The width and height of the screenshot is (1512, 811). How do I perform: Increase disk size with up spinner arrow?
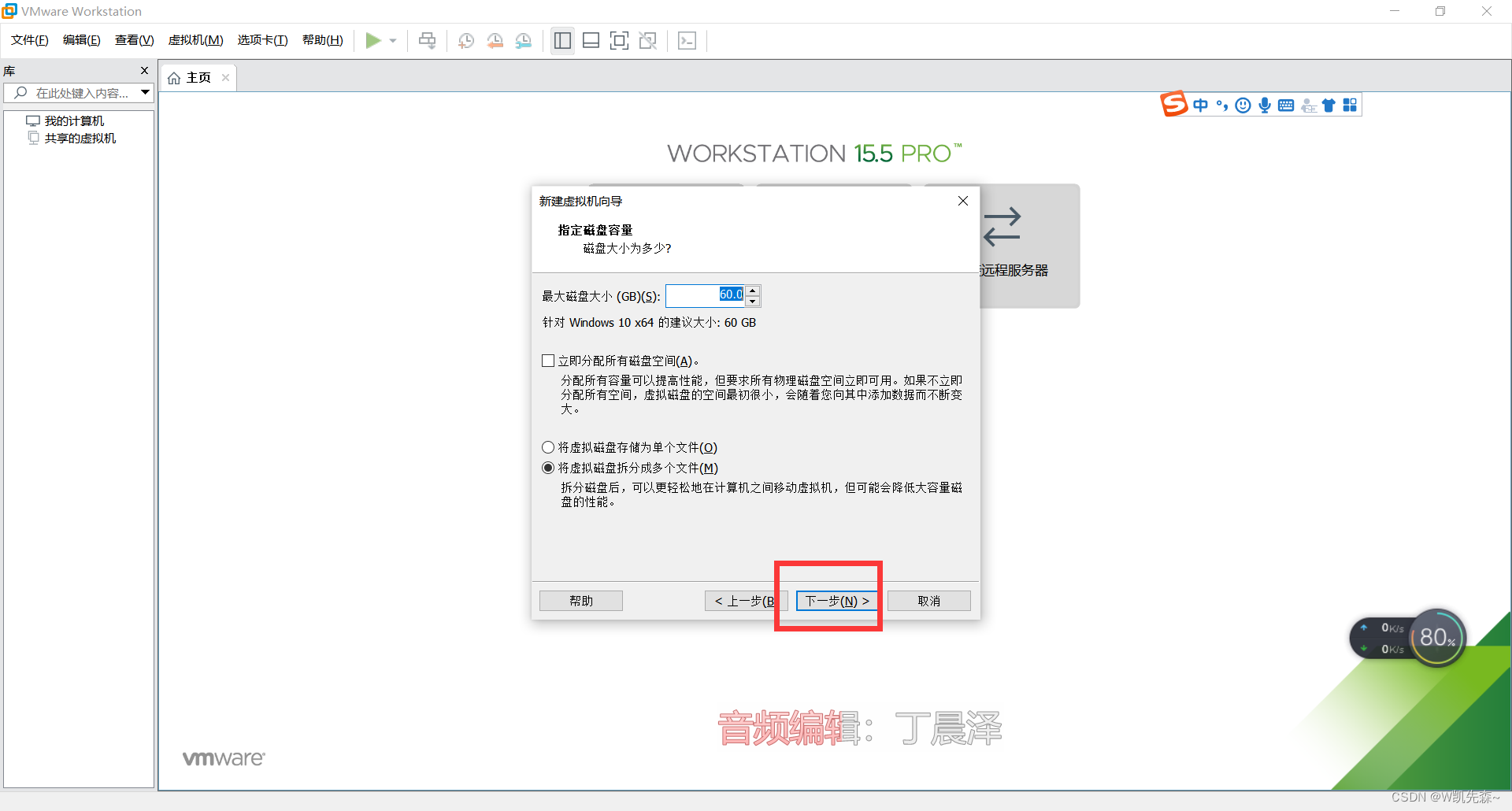coord(753,291)
